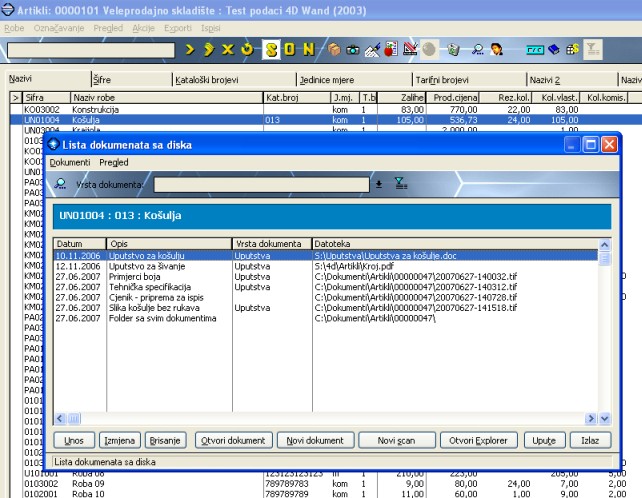Select the Folder sa svim dokumentima row
Screen dimensions: 642x498
point(326,318)
